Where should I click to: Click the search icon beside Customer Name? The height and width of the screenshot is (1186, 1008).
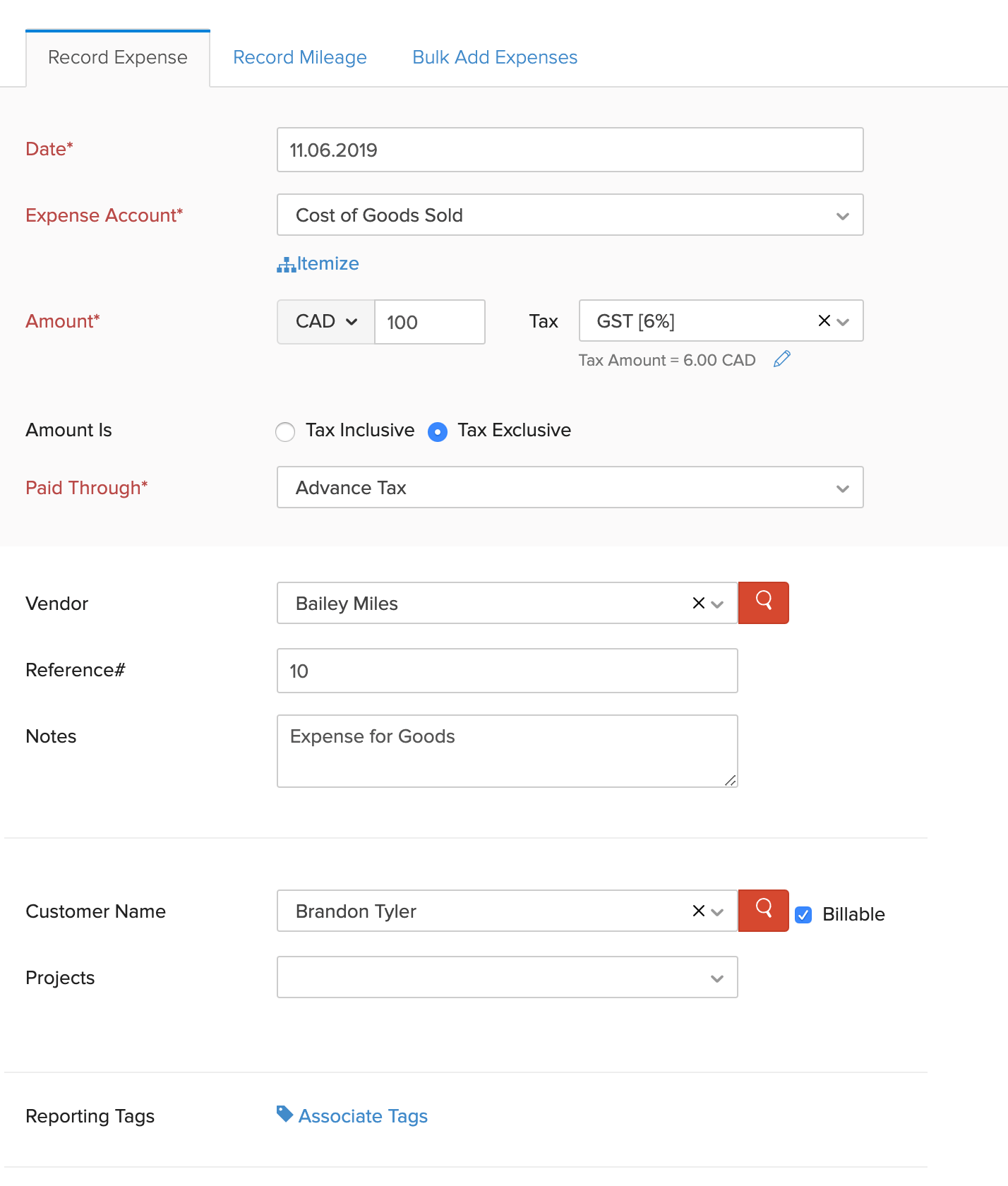[763, 910]
